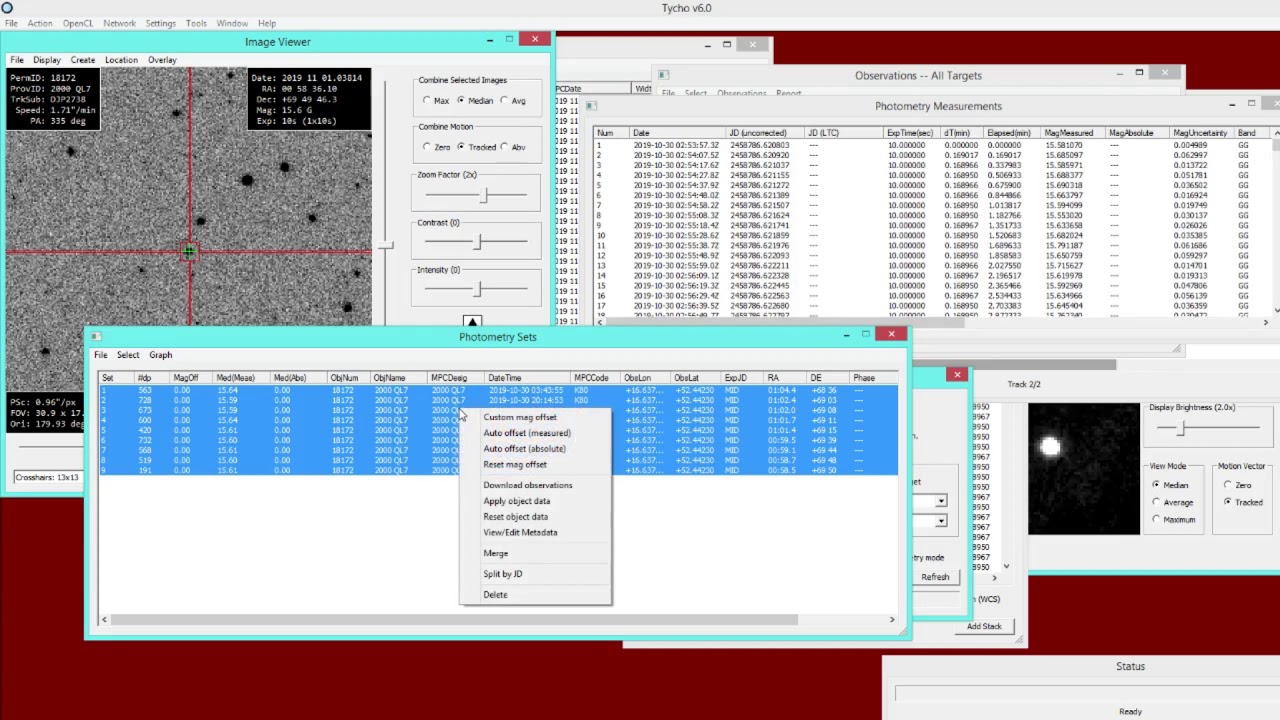Viewport: 1280px width, 720px height.
Task: Click the Observations All Targets window icon
Action: pos(663,75)
